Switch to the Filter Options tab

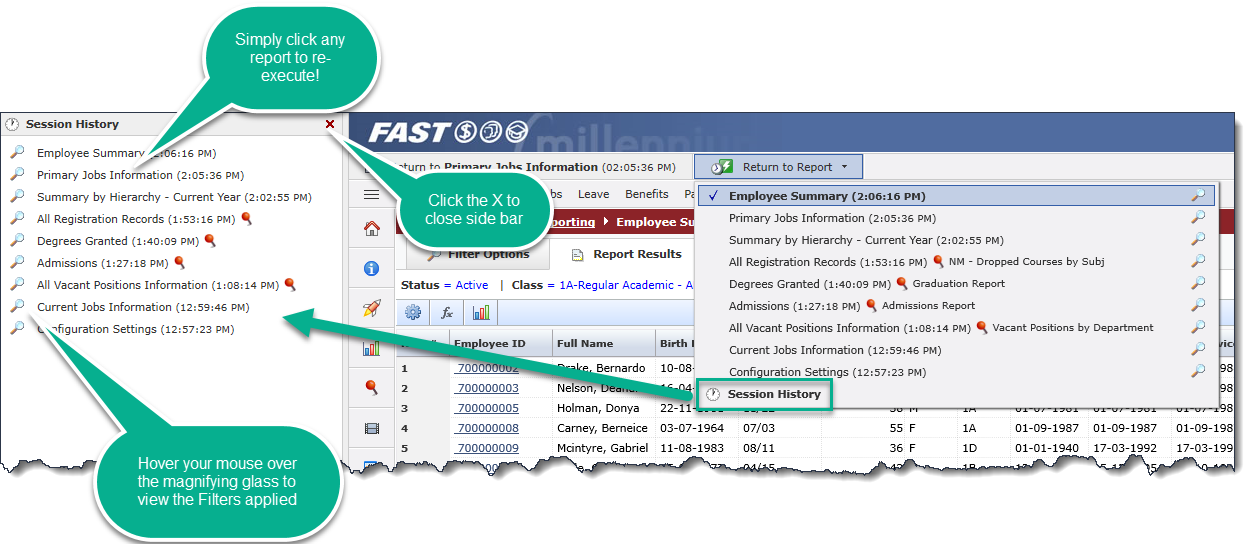point(477,254)
